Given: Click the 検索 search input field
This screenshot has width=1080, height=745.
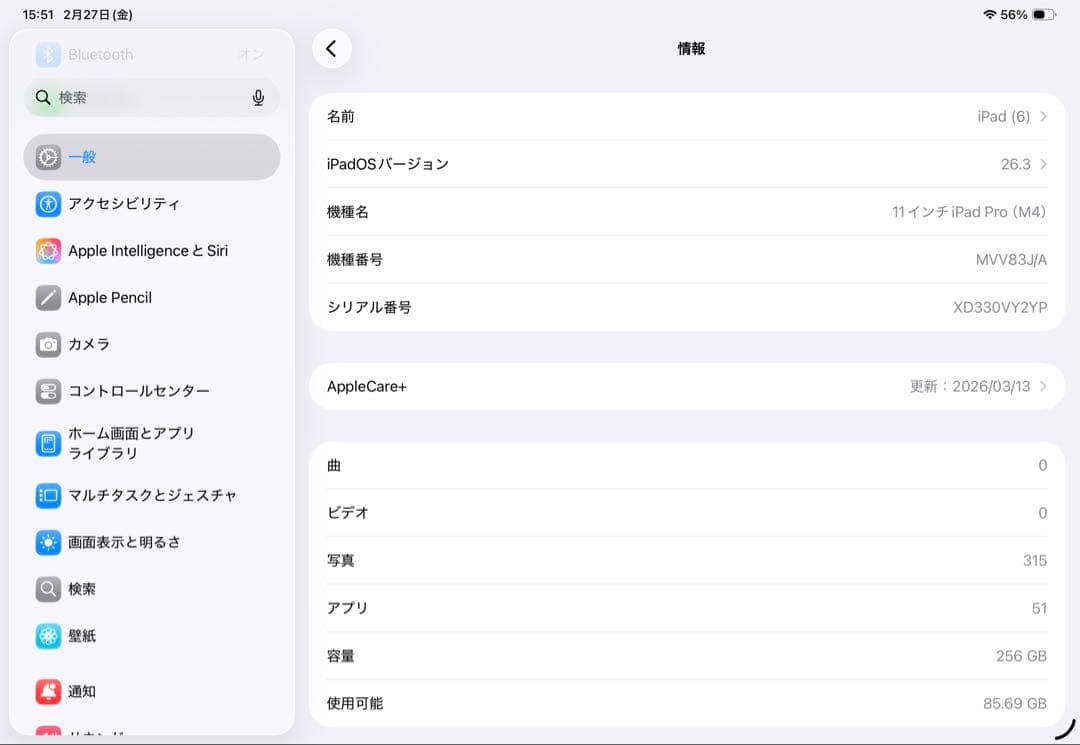Looking at the screenshot, I should pos(152,98).
